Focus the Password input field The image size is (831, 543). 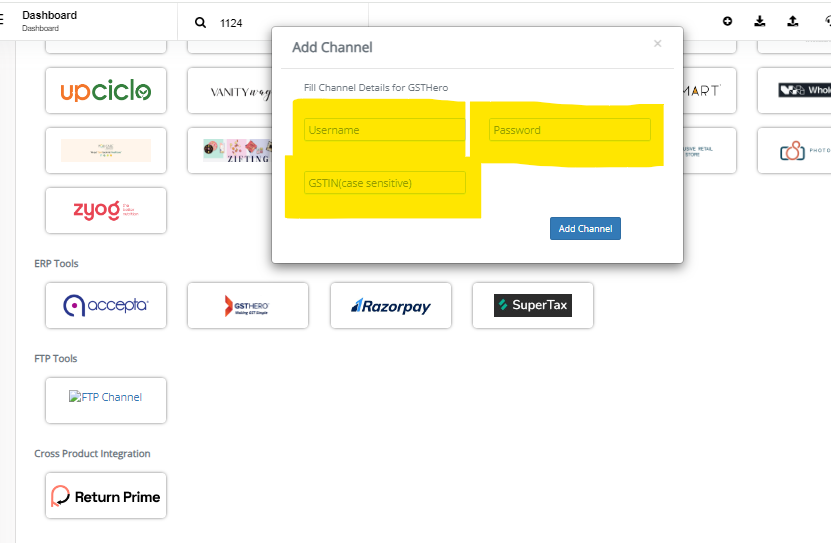pyautogui.click(x=570, y=130)
